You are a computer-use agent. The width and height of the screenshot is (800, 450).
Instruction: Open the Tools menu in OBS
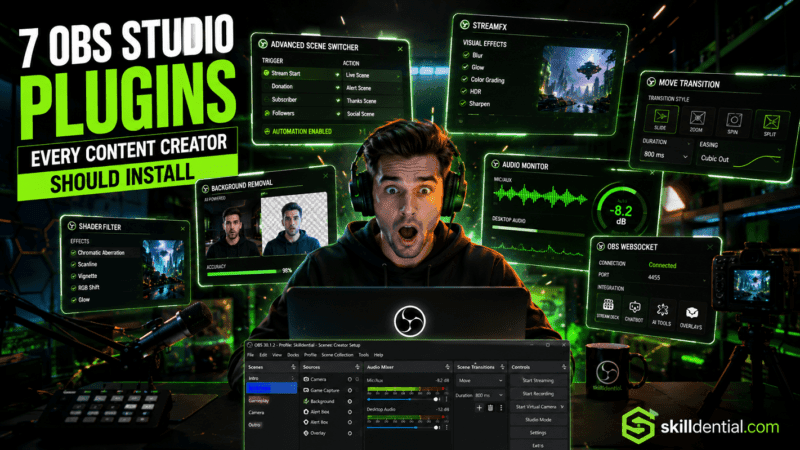coord(363,355)
